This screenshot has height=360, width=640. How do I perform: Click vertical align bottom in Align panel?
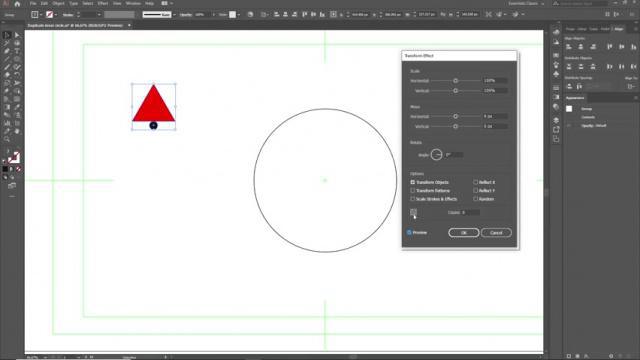pyautogui.click(x=633, y=47)
